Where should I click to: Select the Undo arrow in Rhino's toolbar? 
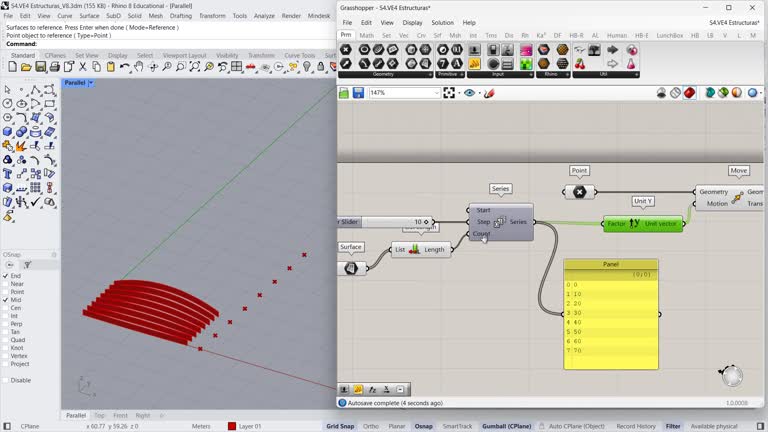(125, 67)
